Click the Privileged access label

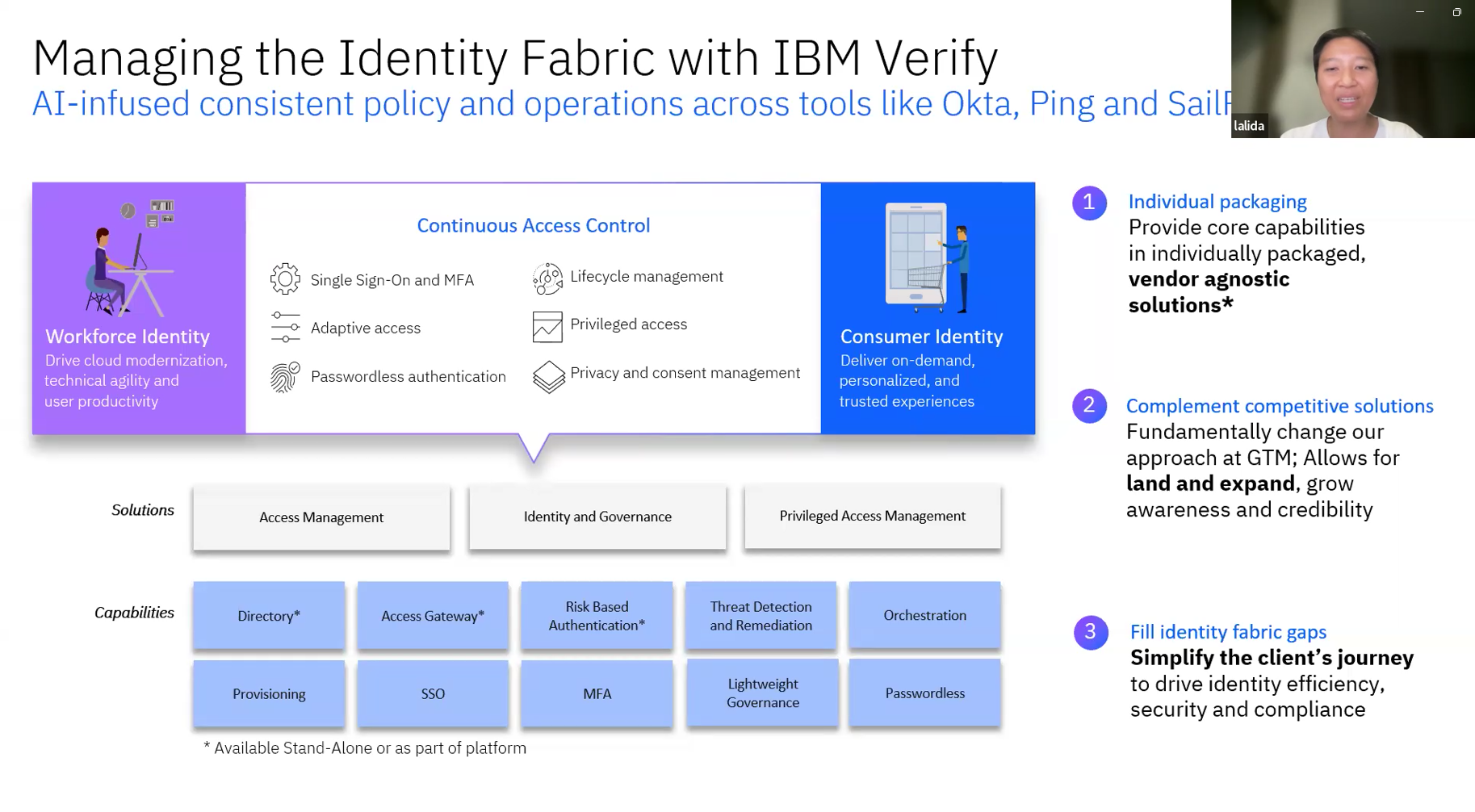click(x=629, y=324)
